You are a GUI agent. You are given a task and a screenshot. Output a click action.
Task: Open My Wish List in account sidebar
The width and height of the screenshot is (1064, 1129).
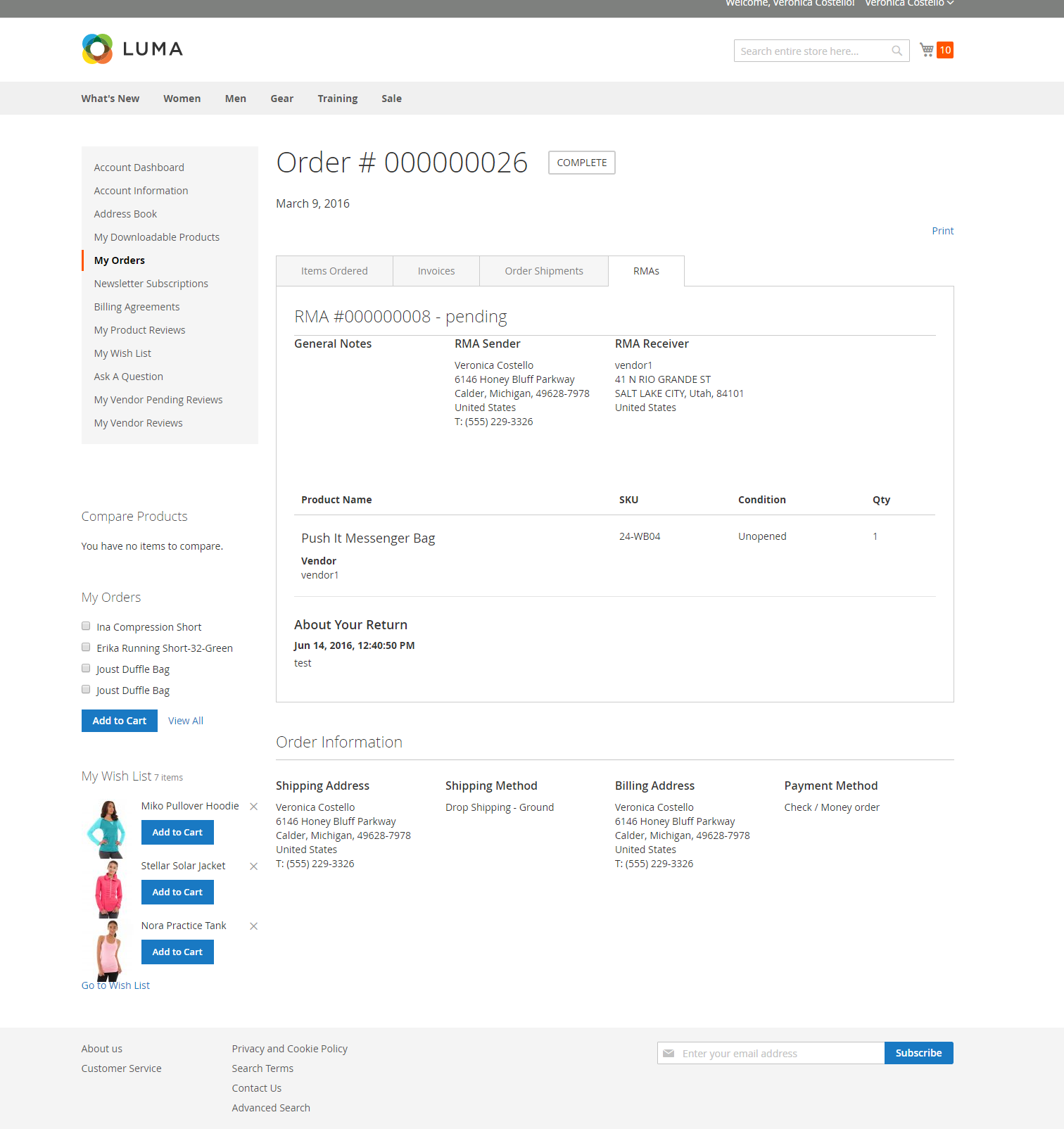[x=123, y=353]
